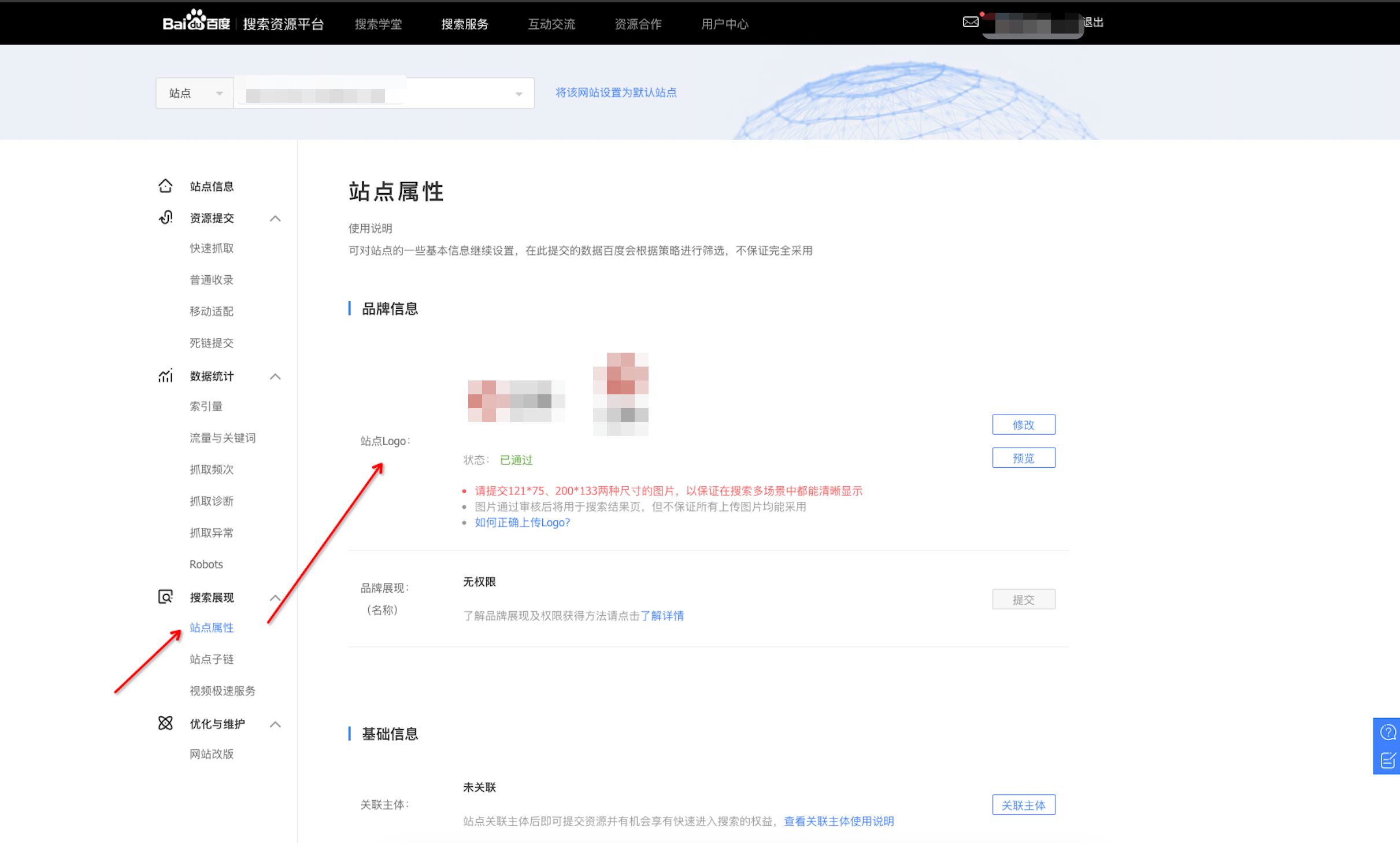Screen dimensions: 1400x843
Task: Click the search display icon beside 搜索展现
Action: tap(165, 597)
